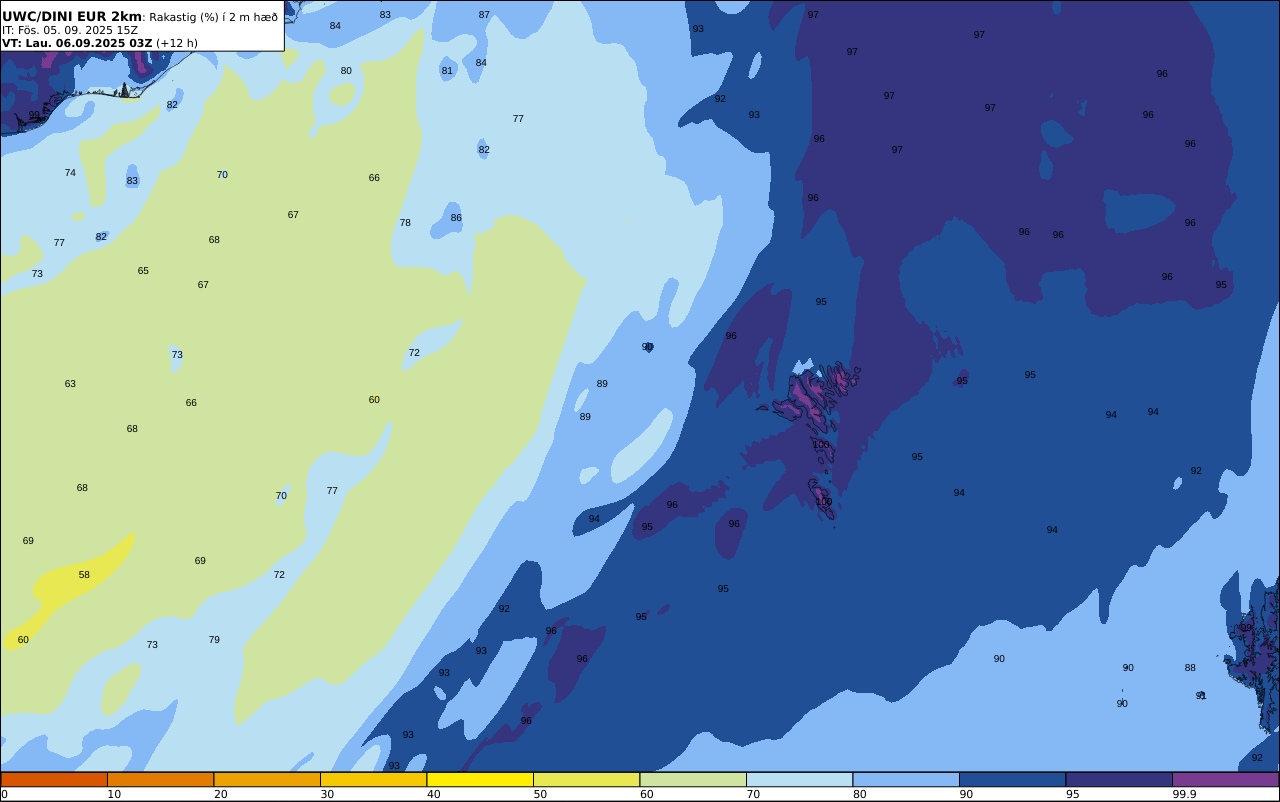Click the humidity value '65' on the map
The image size is (1280, 802).
point(143,271)
